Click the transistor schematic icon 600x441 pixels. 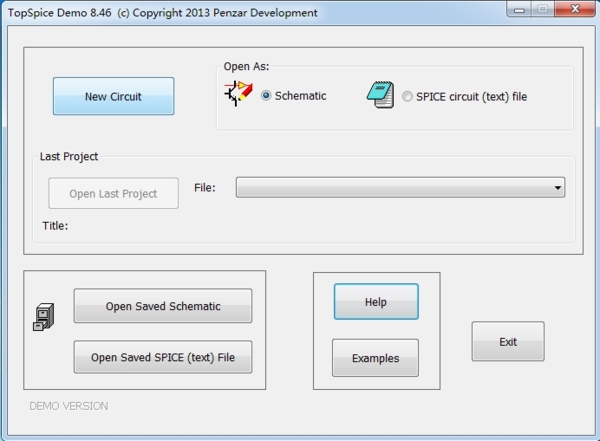coord(238,95)
